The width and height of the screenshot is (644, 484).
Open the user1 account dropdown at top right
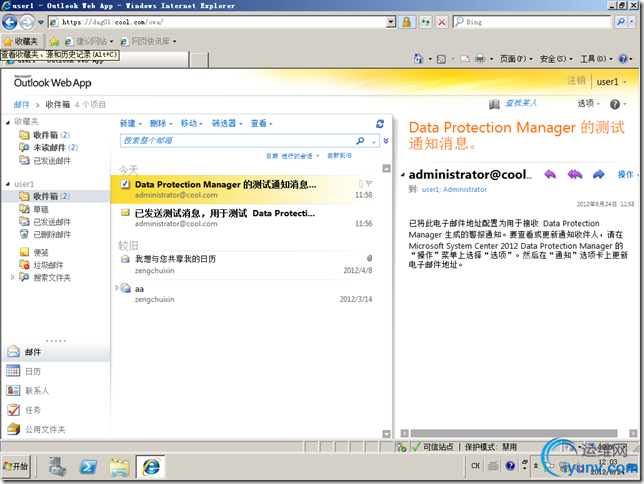pyautogui.click(x=611, y=82)
